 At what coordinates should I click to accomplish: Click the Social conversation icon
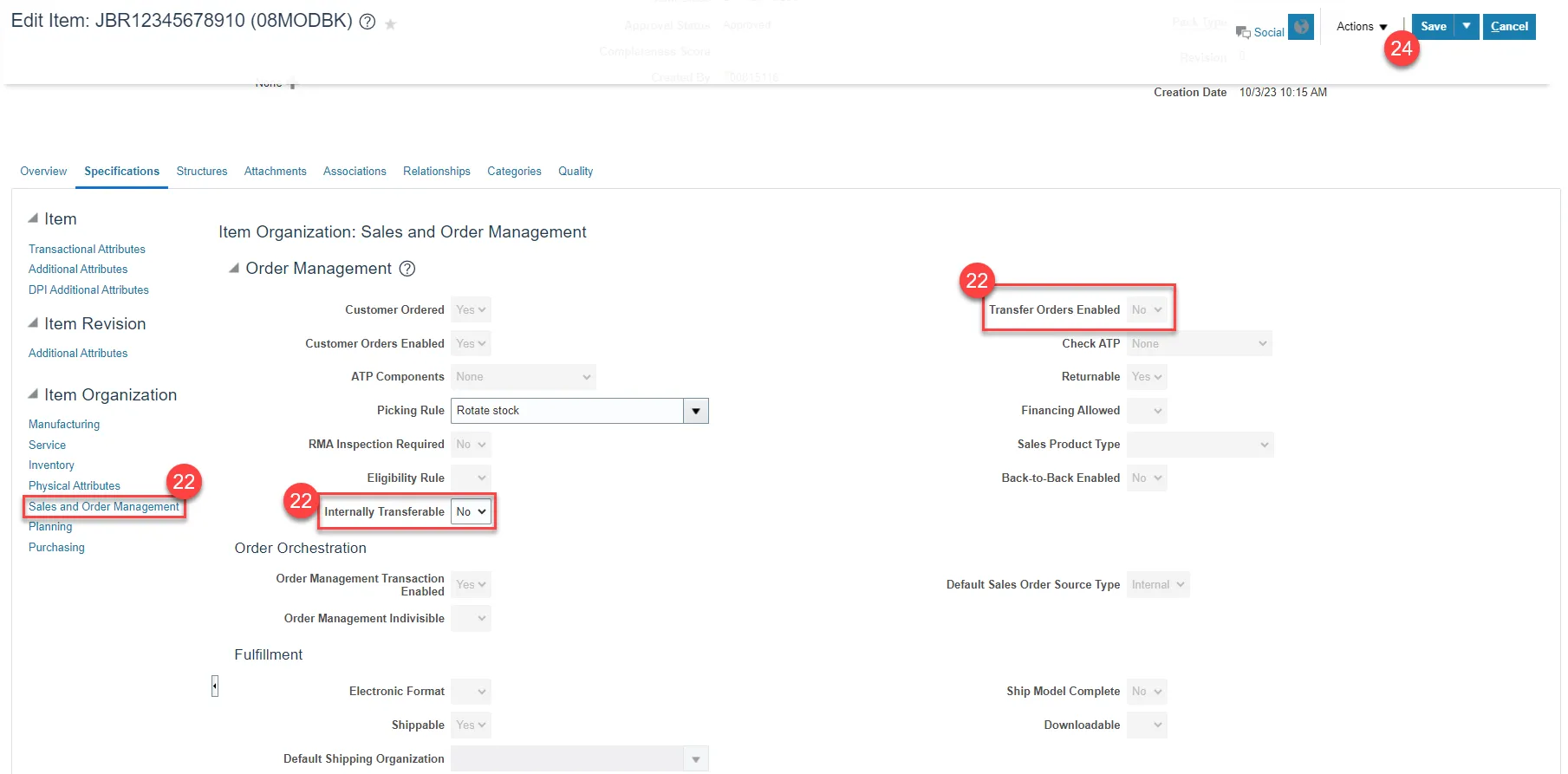point(1243,32)
